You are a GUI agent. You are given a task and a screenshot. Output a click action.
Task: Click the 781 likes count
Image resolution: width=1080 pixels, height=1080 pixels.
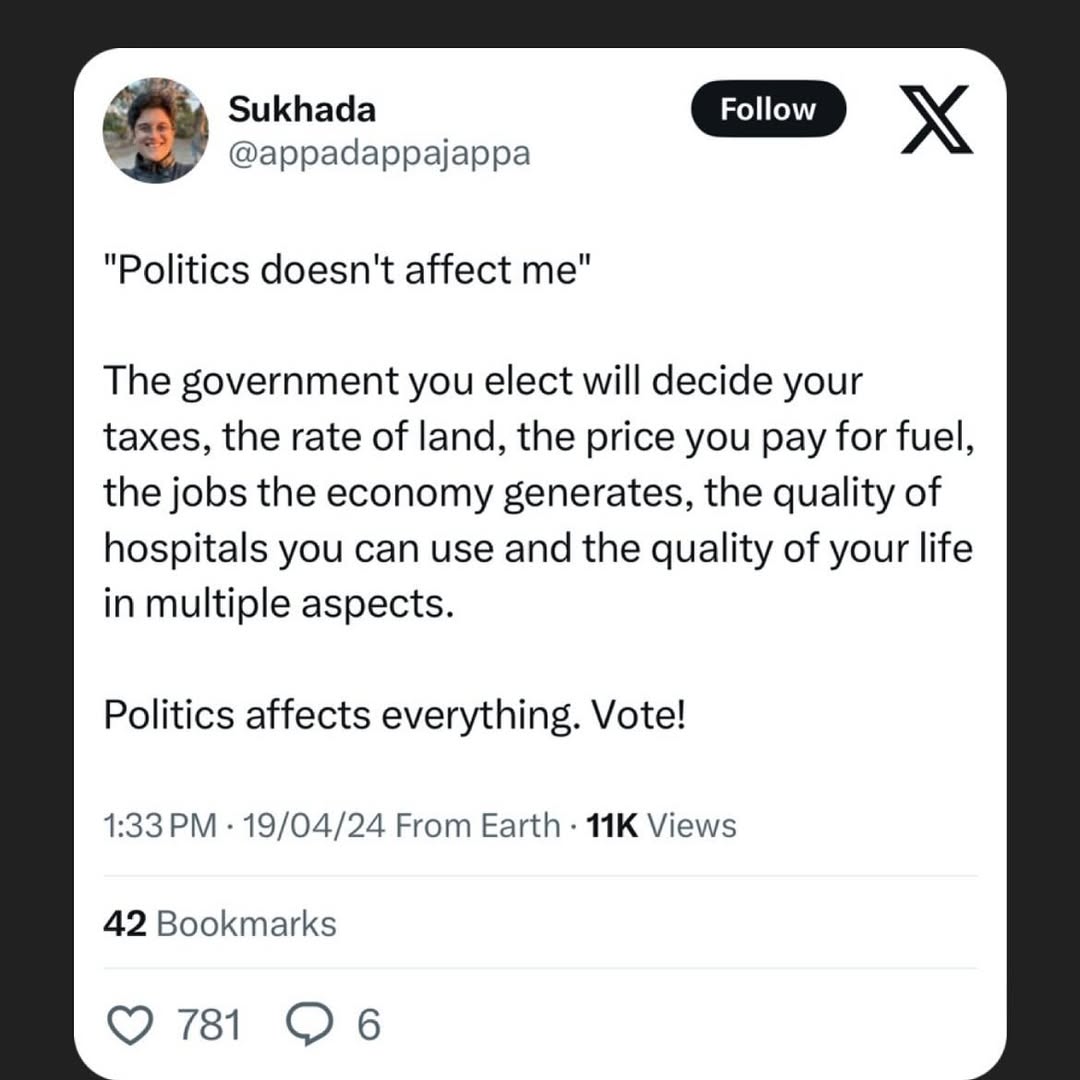pos(209,1025)
